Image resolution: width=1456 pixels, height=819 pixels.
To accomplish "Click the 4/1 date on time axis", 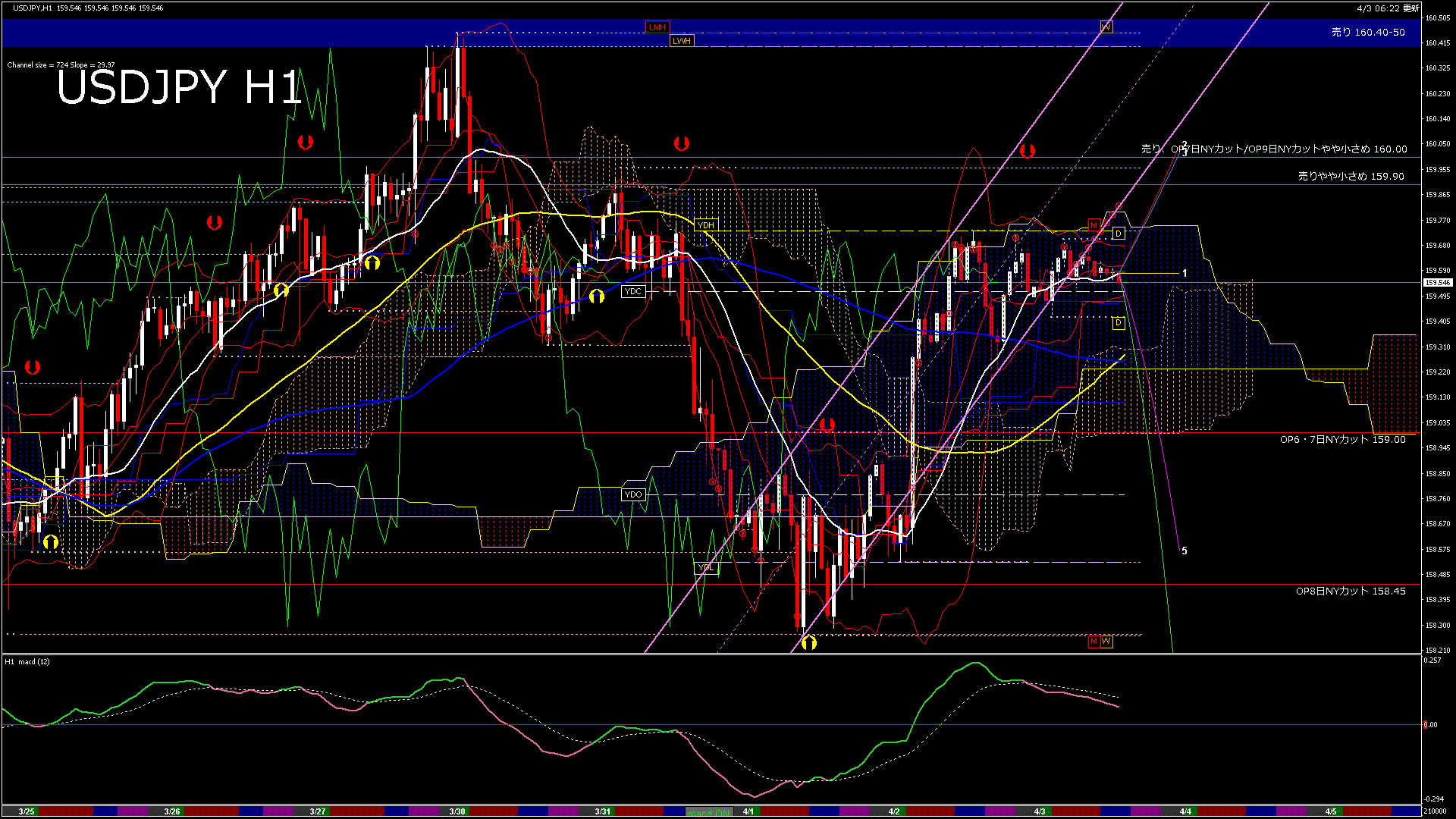I will (x=748, y=811).
